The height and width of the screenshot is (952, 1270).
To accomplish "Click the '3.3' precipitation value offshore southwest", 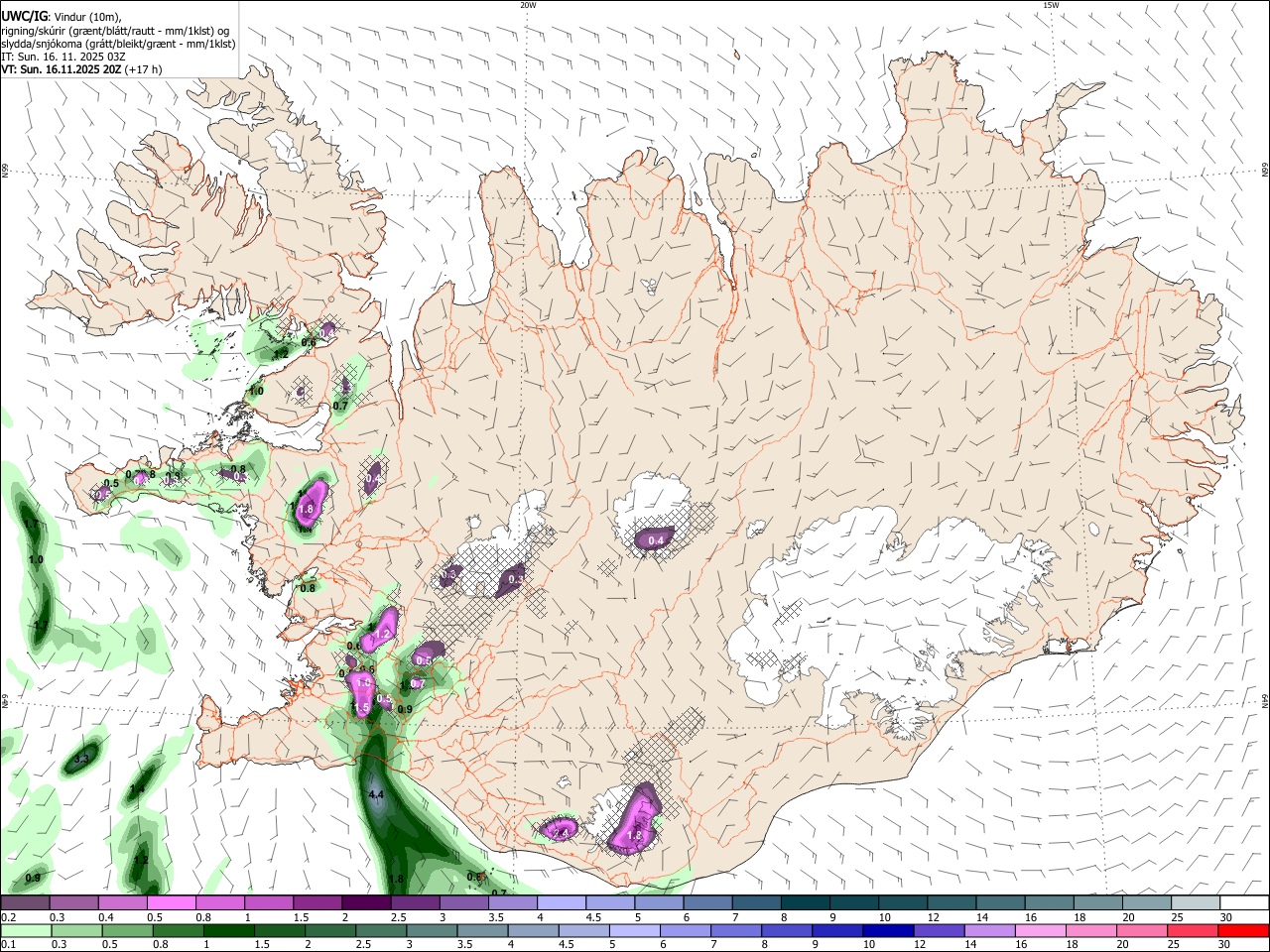I will coord(82,759).
